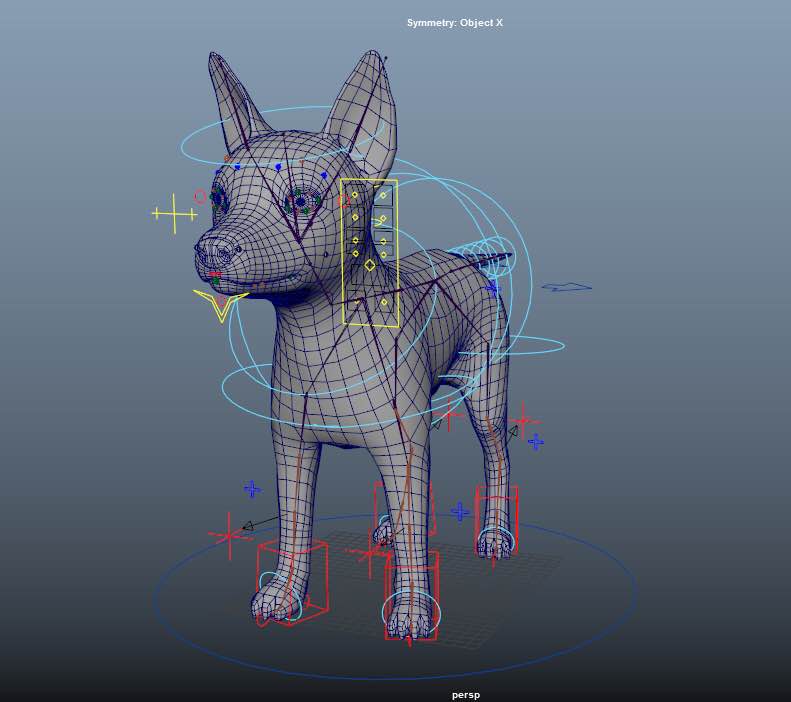
Task: Select the blue plus control right of the rear leg
Action: [x=536, y=442]
